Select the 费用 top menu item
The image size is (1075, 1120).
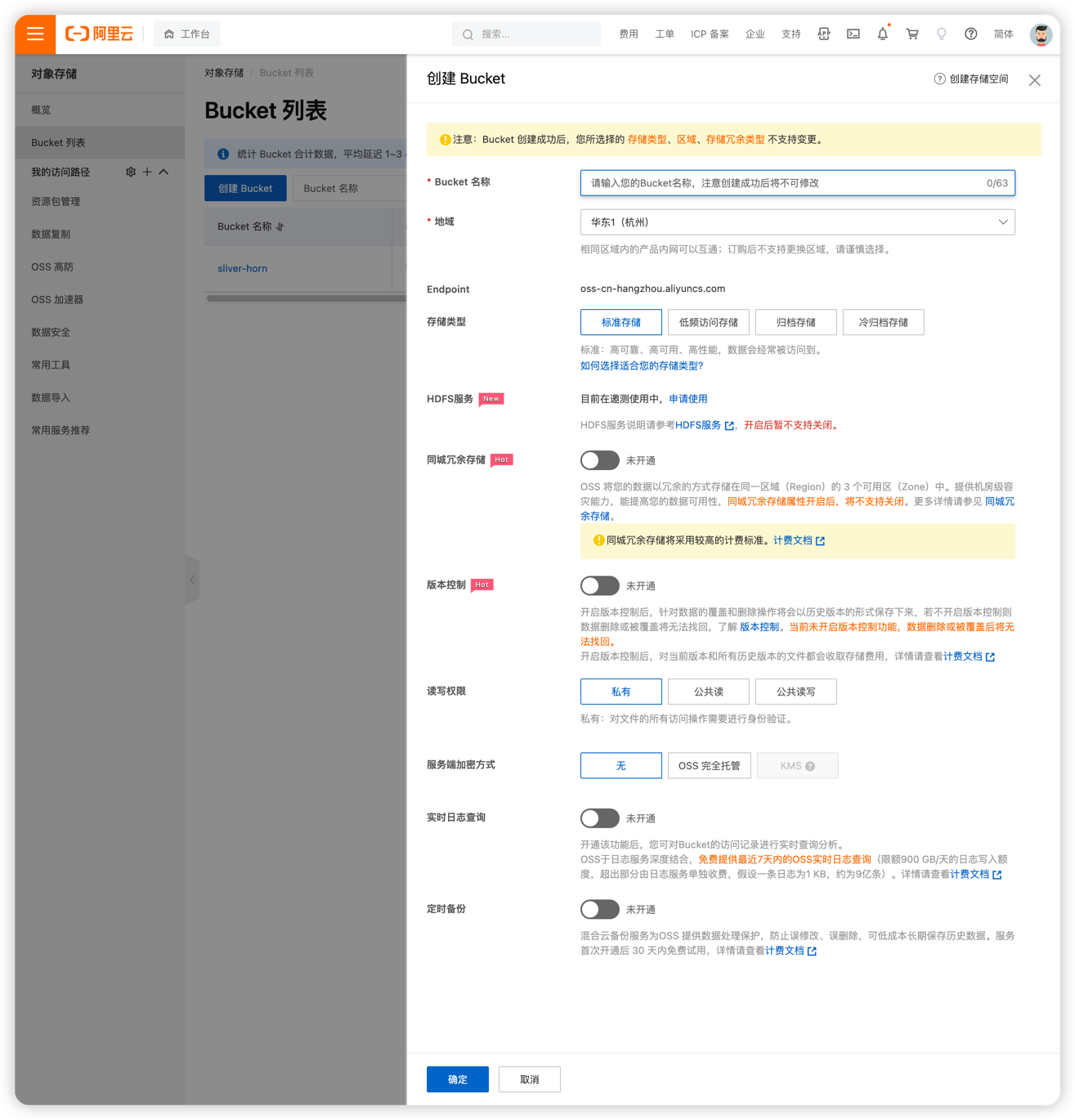[628, 34]
